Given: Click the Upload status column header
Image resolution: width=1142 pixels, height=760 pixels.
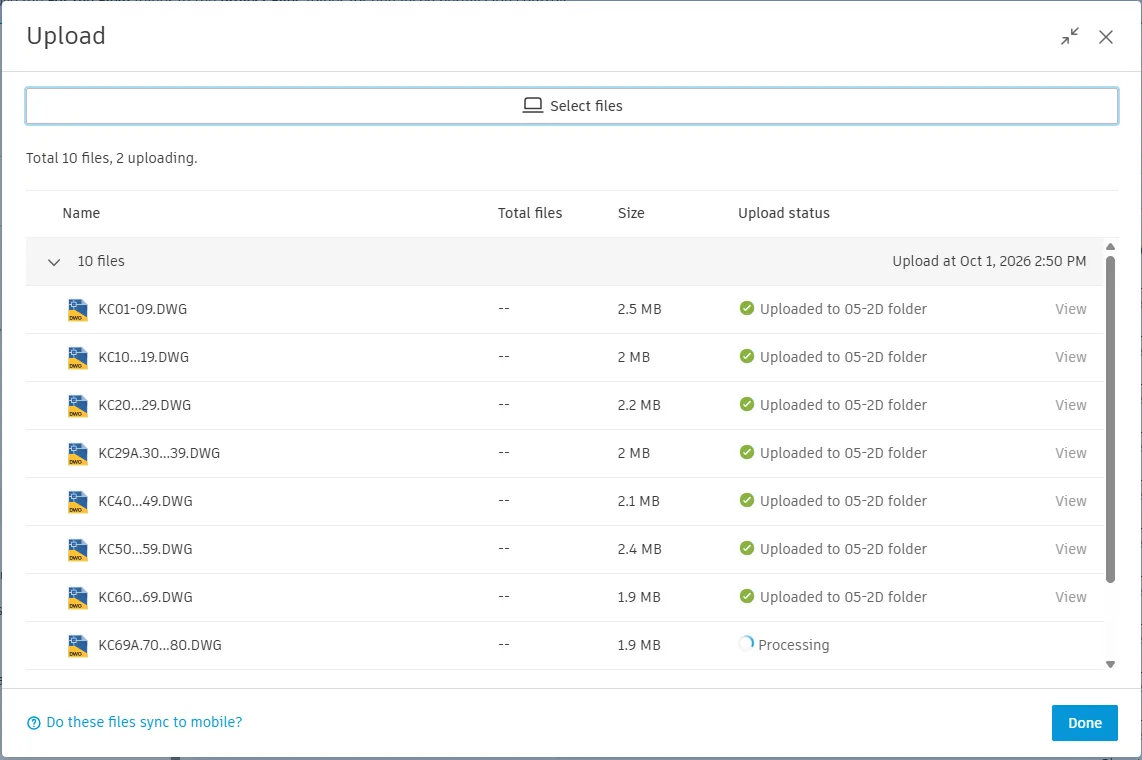Looking at the screenshot, I should (784, 213).
